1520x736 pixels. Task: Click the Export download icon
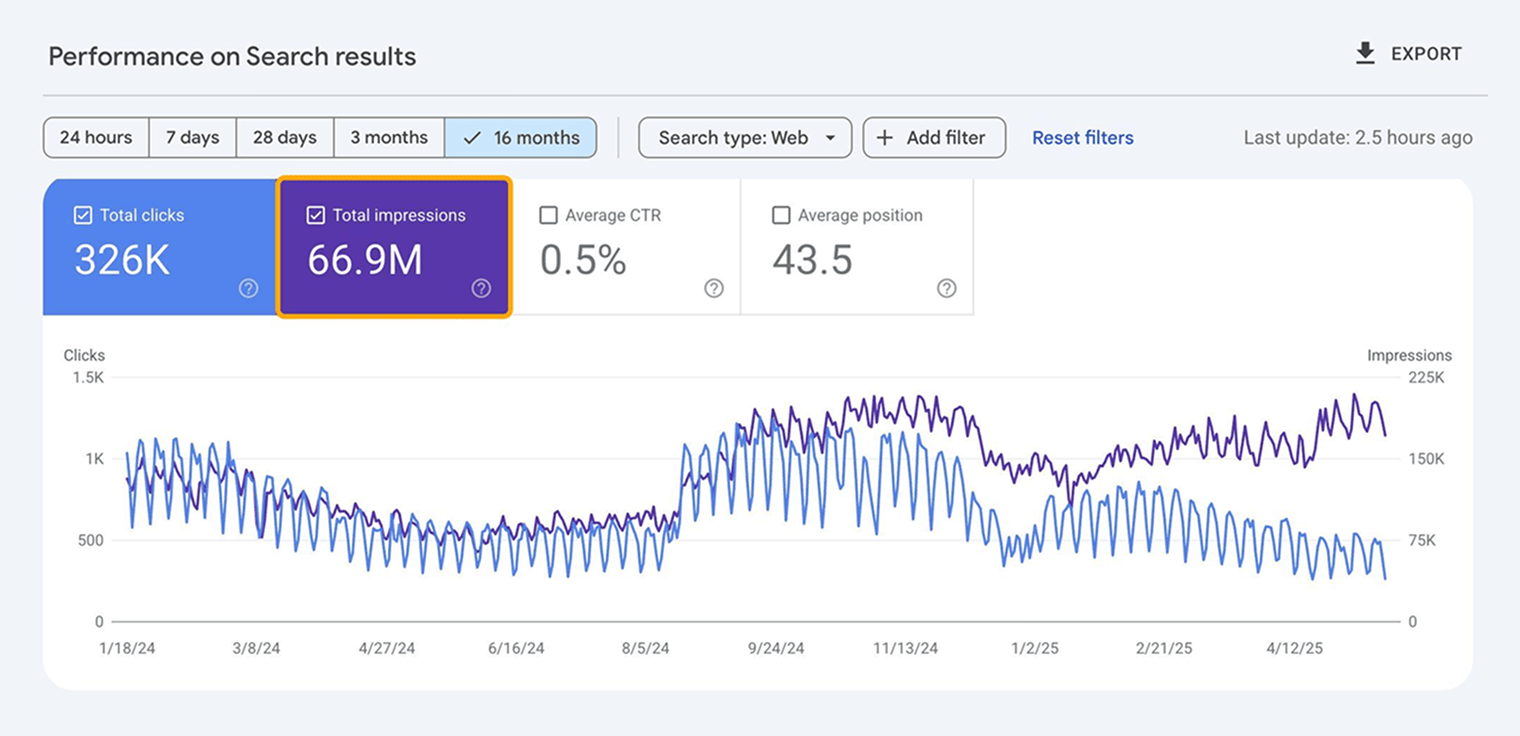coord(1364,53)
